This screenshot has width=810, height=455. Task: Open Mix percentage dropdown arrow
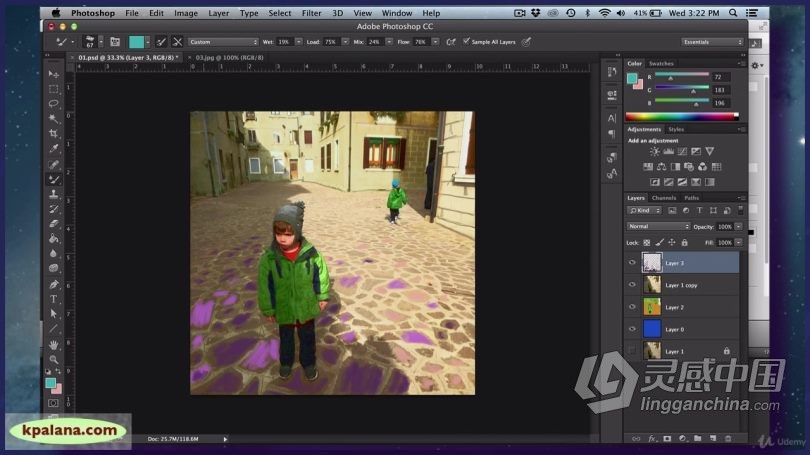point(389,42)
